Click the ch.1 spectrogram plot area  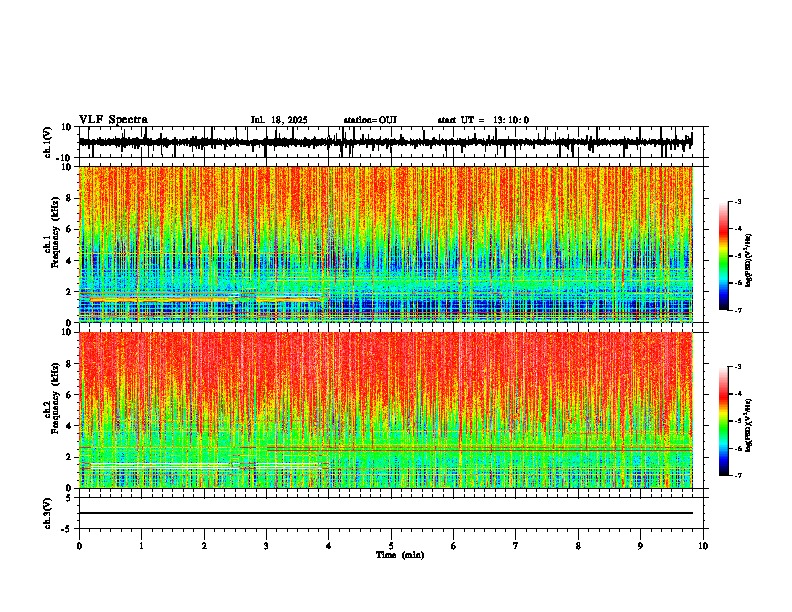click(x=385, y=244)
